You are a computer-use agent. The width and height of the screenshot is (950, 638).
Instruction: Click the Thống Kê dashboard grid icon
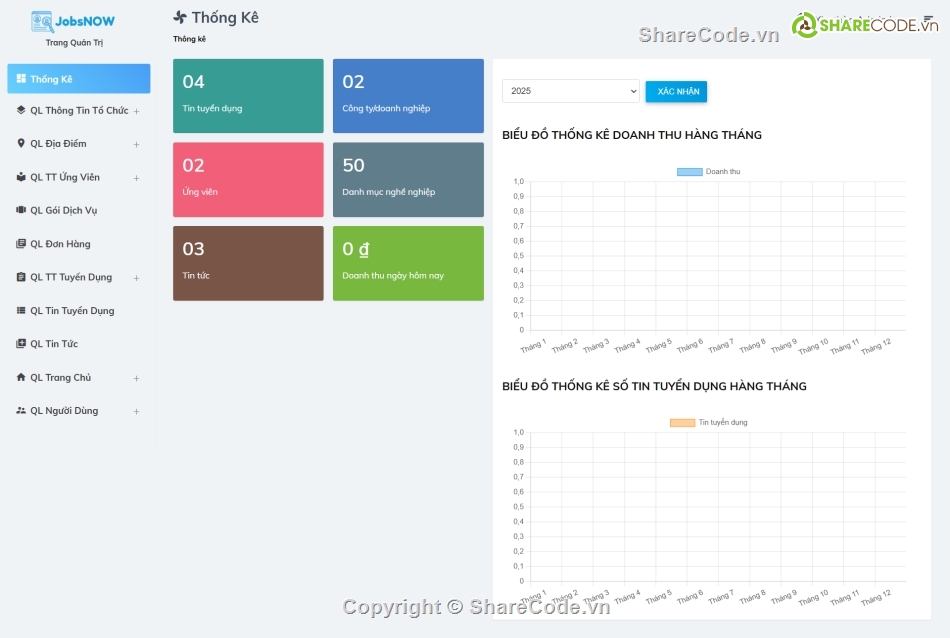tap(21, 79)
